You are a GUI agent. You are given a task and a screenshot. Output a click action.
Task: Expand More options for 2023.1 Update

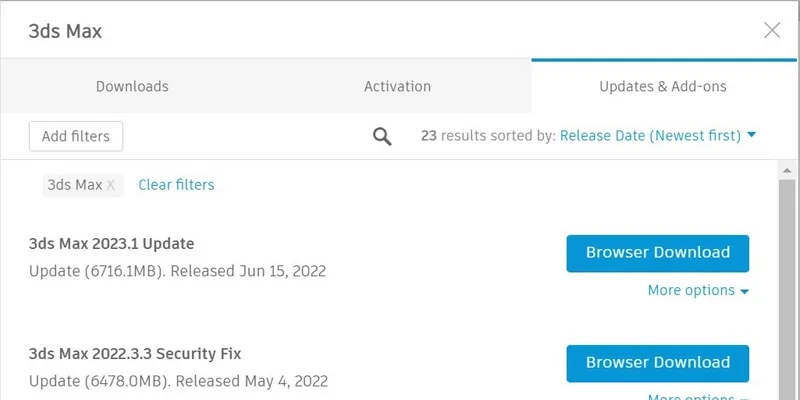click(x=698, y=291)
